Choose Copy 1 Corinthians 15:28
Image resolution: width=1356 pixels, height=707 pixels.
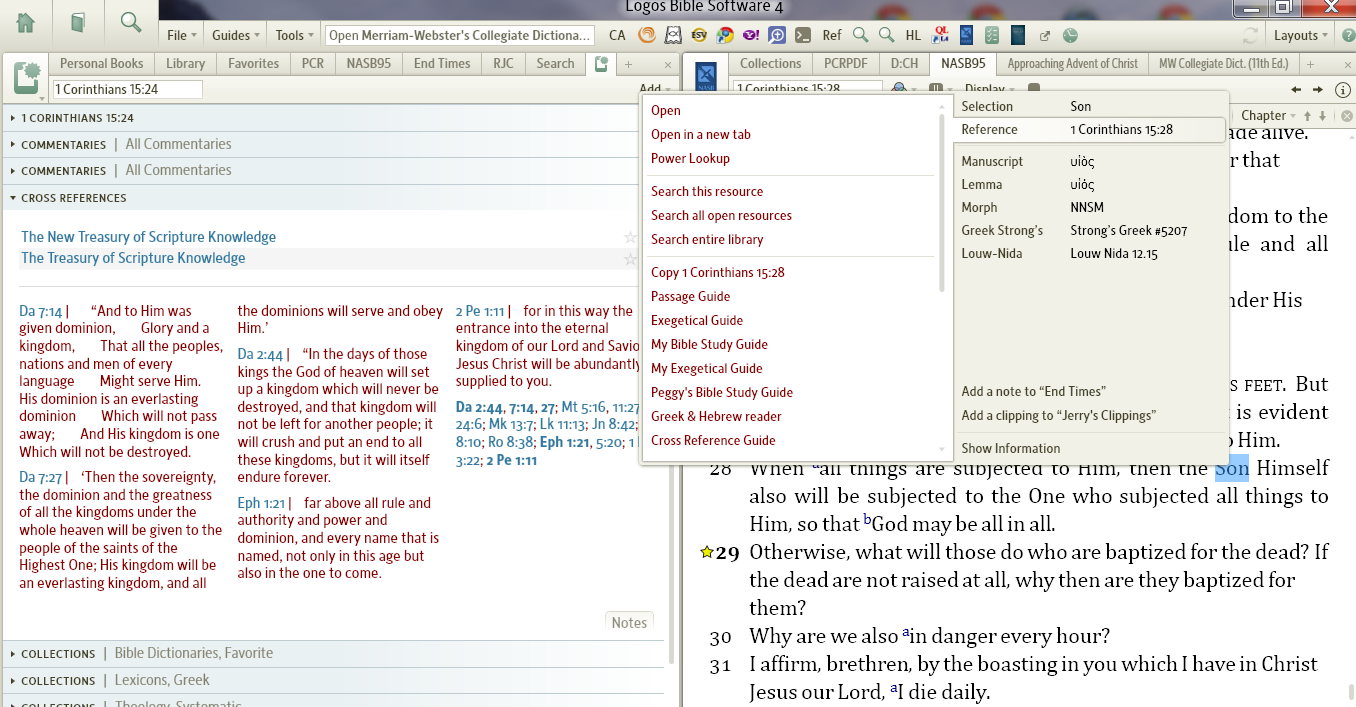[718, 272]
